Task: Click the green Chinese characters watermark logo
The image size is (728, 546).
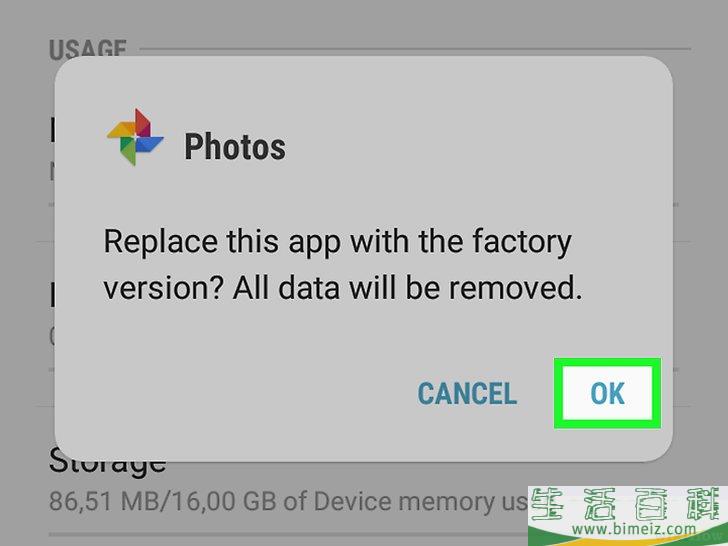Action: pos(628,503)
